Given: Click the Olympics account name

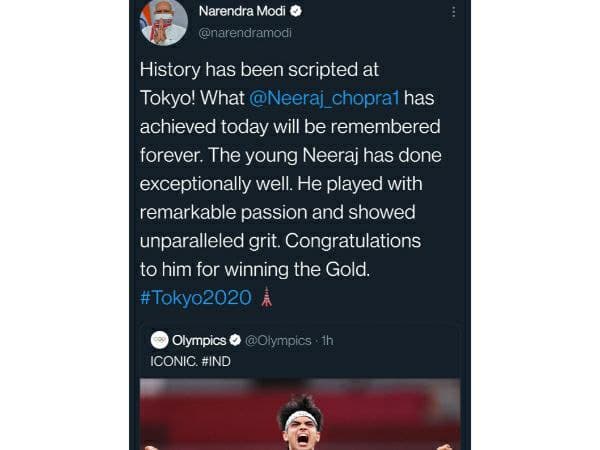Looking at the screenshot, I should (x=200, y=340).
